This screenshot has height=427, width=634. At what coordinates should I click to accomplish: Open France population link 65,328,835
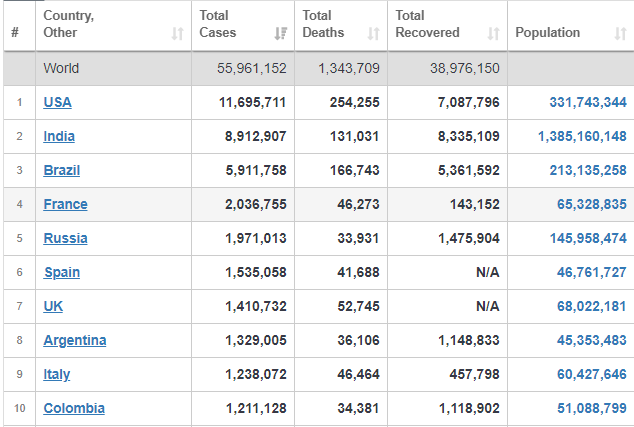point(592,204)
